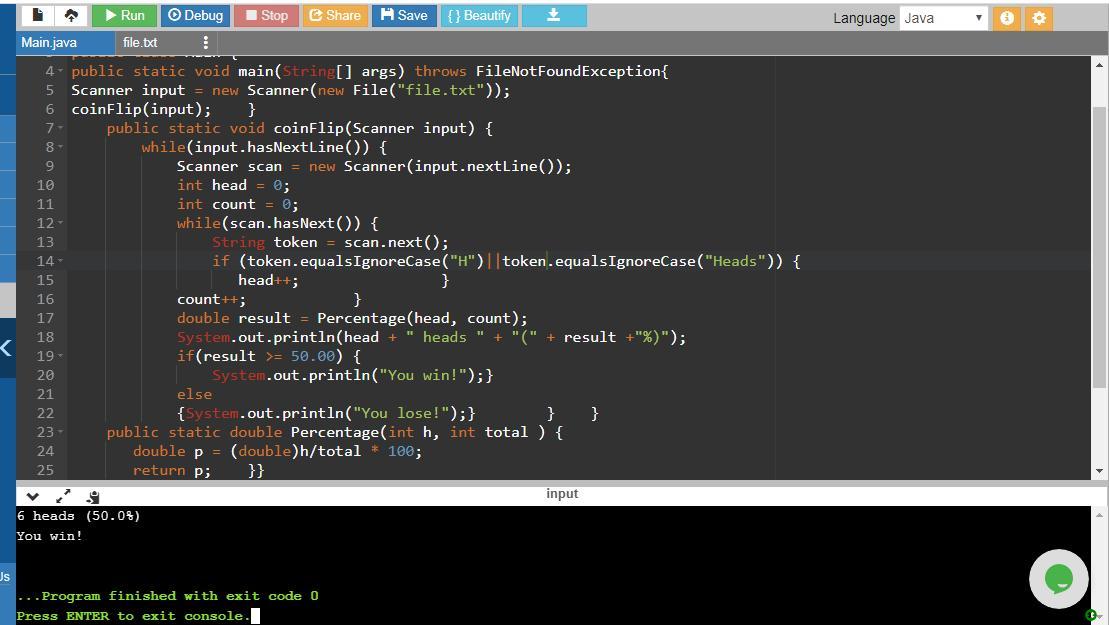Collapse the code fold at line 4
Screen dimensions: 1109x625
coord(60,71)
